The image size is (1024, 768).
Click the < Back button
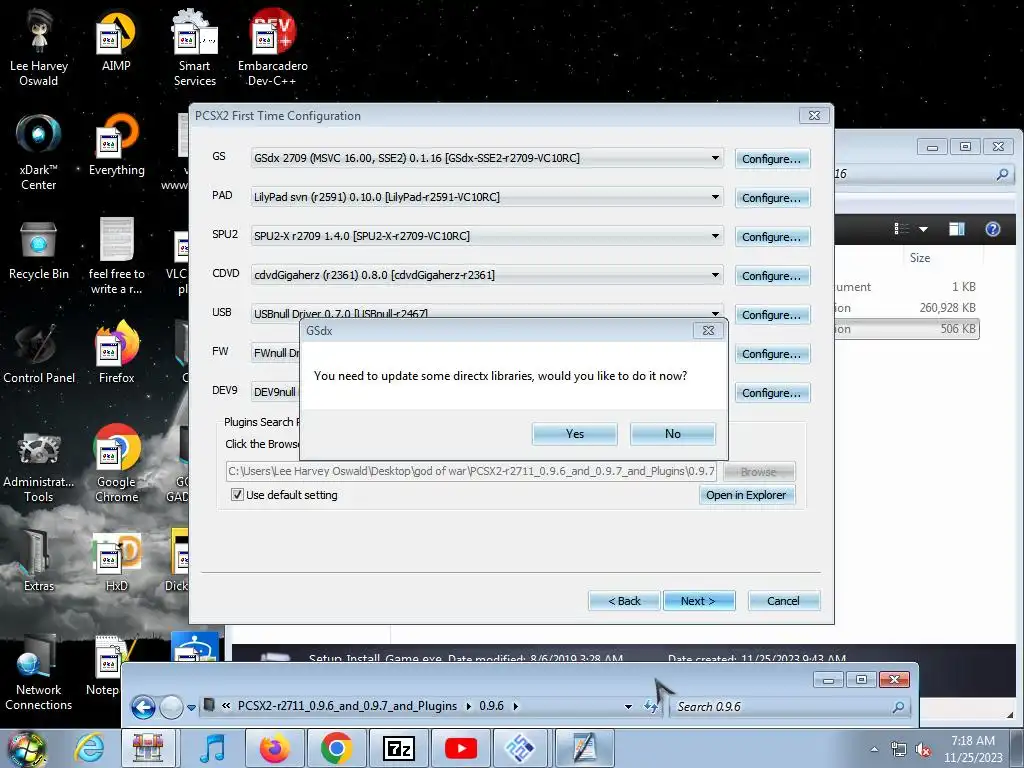click(x=624, y=601)
